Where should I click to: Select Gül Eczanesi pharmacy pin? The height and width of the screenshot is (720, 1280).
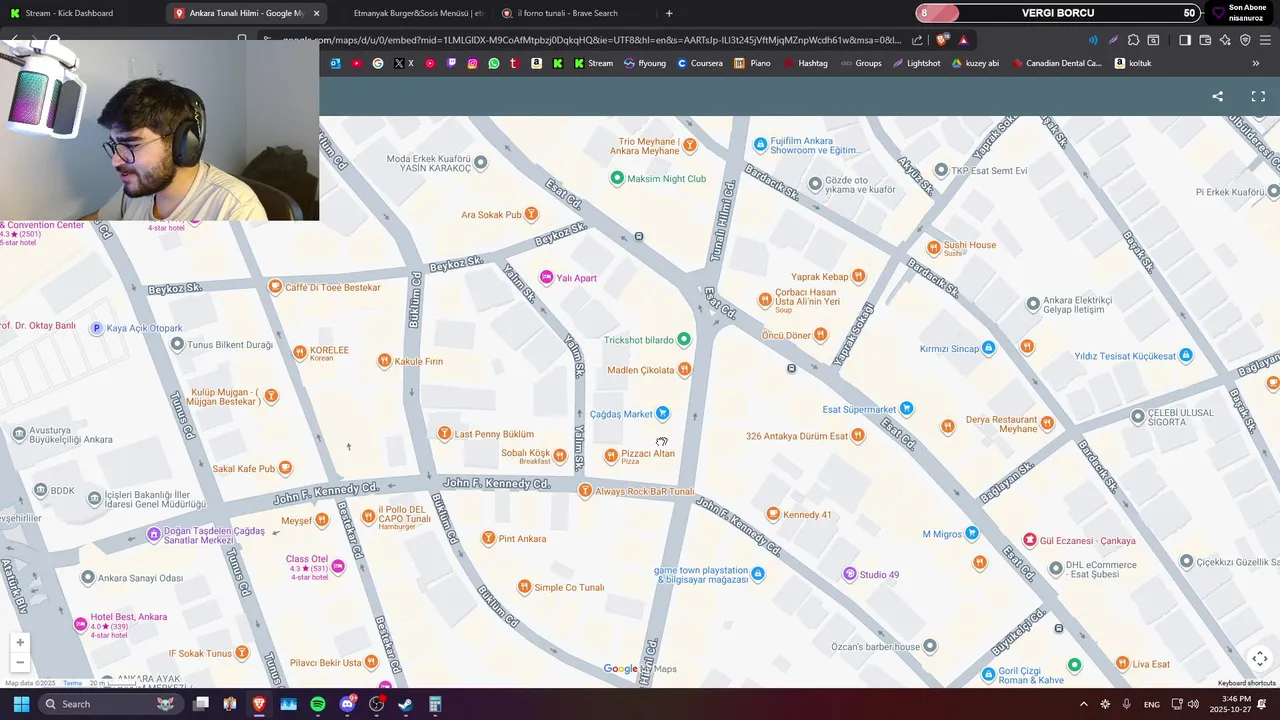coord(1029,541)
